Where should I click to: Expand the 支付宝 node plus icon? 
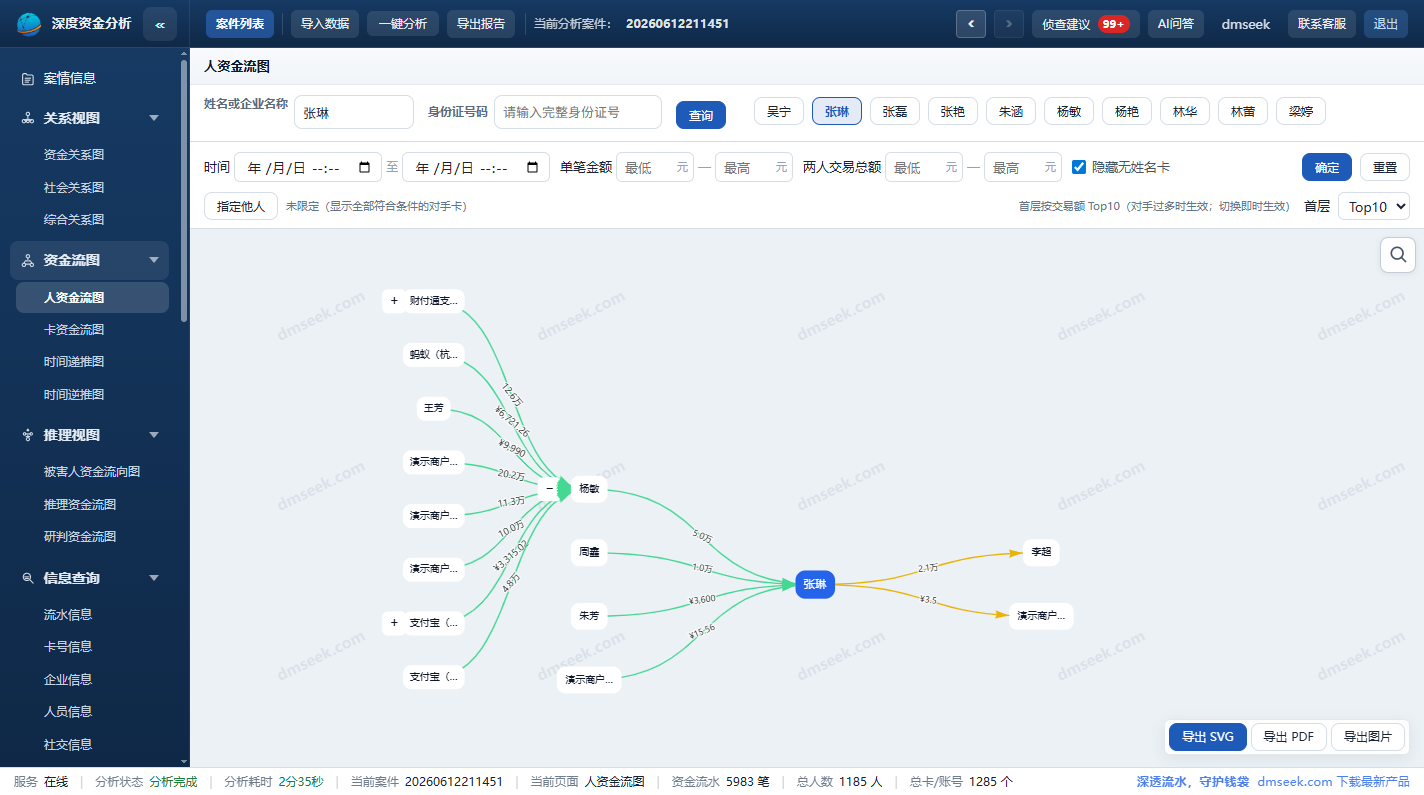[x=394, y=623]
